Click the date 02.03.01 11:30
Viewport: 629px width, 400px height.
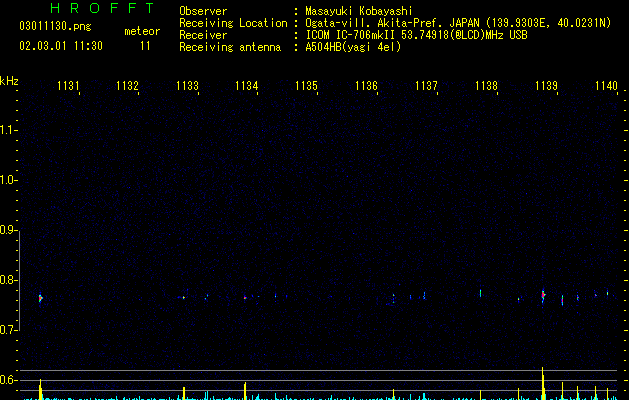click(x=61, y=46)
